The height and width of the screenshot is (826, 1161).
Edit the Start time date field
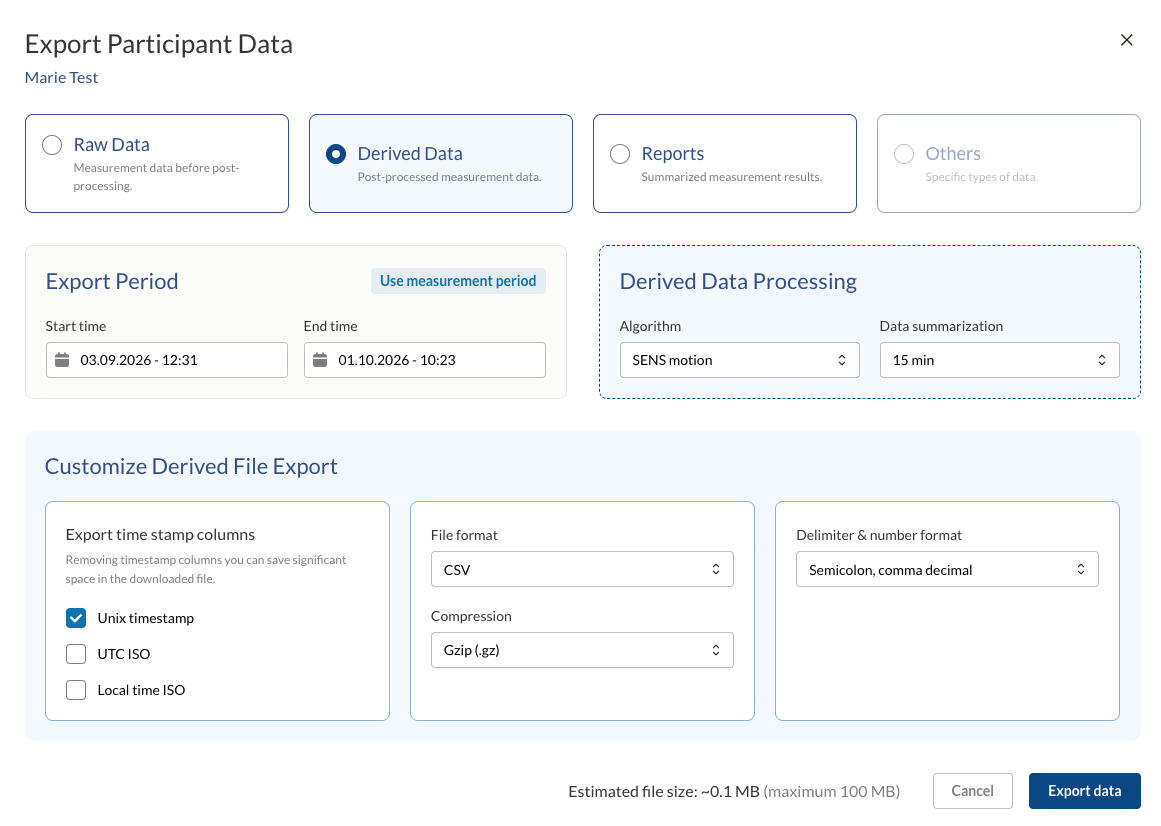pos(167,360)
